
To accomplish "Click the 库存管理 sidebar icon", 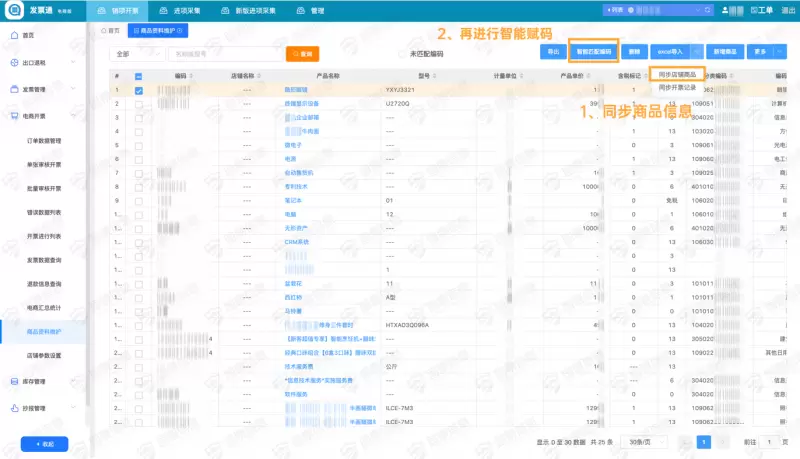I will pyautogui.click(x=13, y=382).
